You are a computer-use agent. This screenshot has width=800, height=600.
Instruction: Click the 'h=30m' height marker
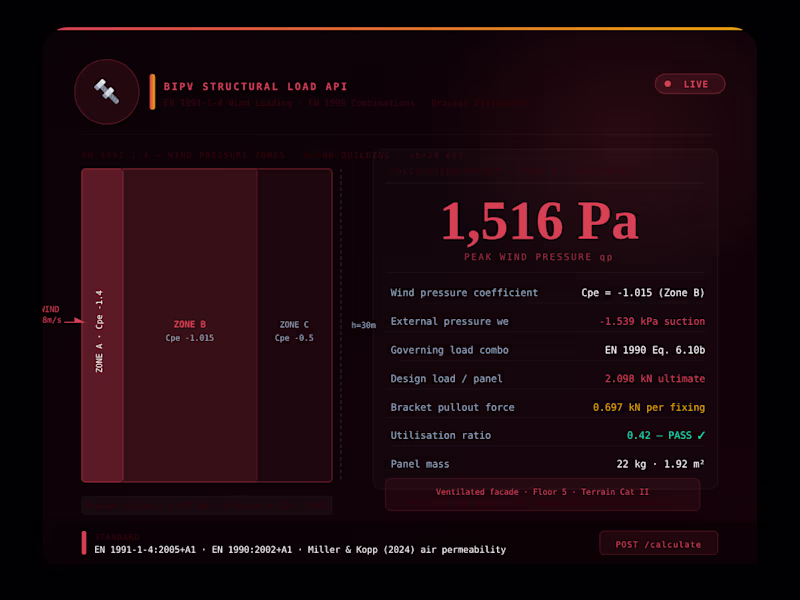pos(363,325)
